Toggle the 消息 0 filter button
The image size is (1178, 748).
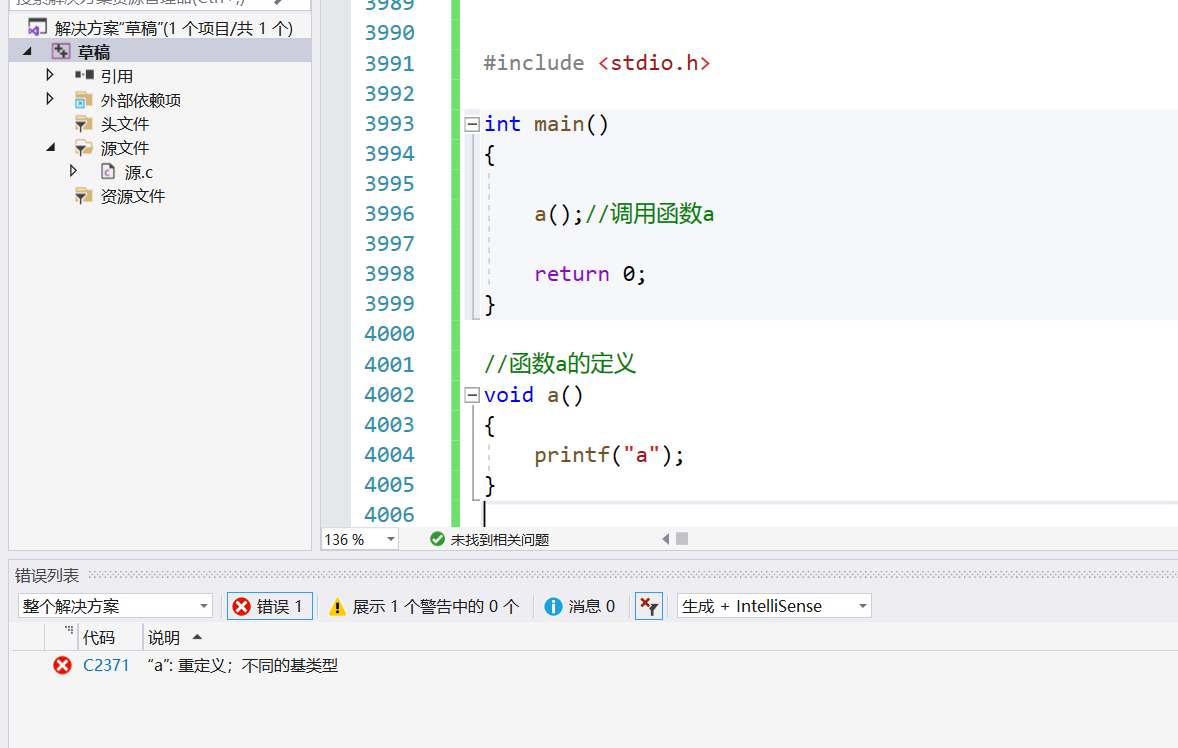[579, 606]
